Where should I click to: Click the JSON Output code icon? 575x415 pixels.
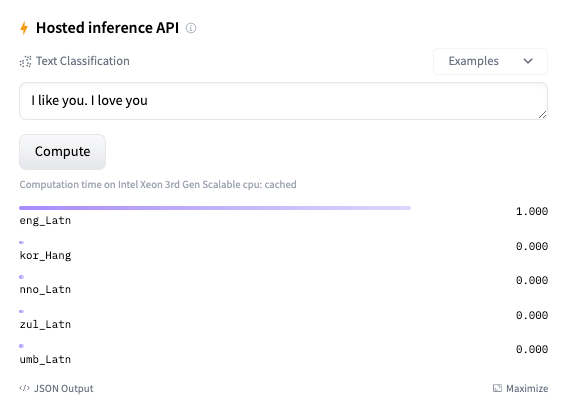click(x=25, y=388)
